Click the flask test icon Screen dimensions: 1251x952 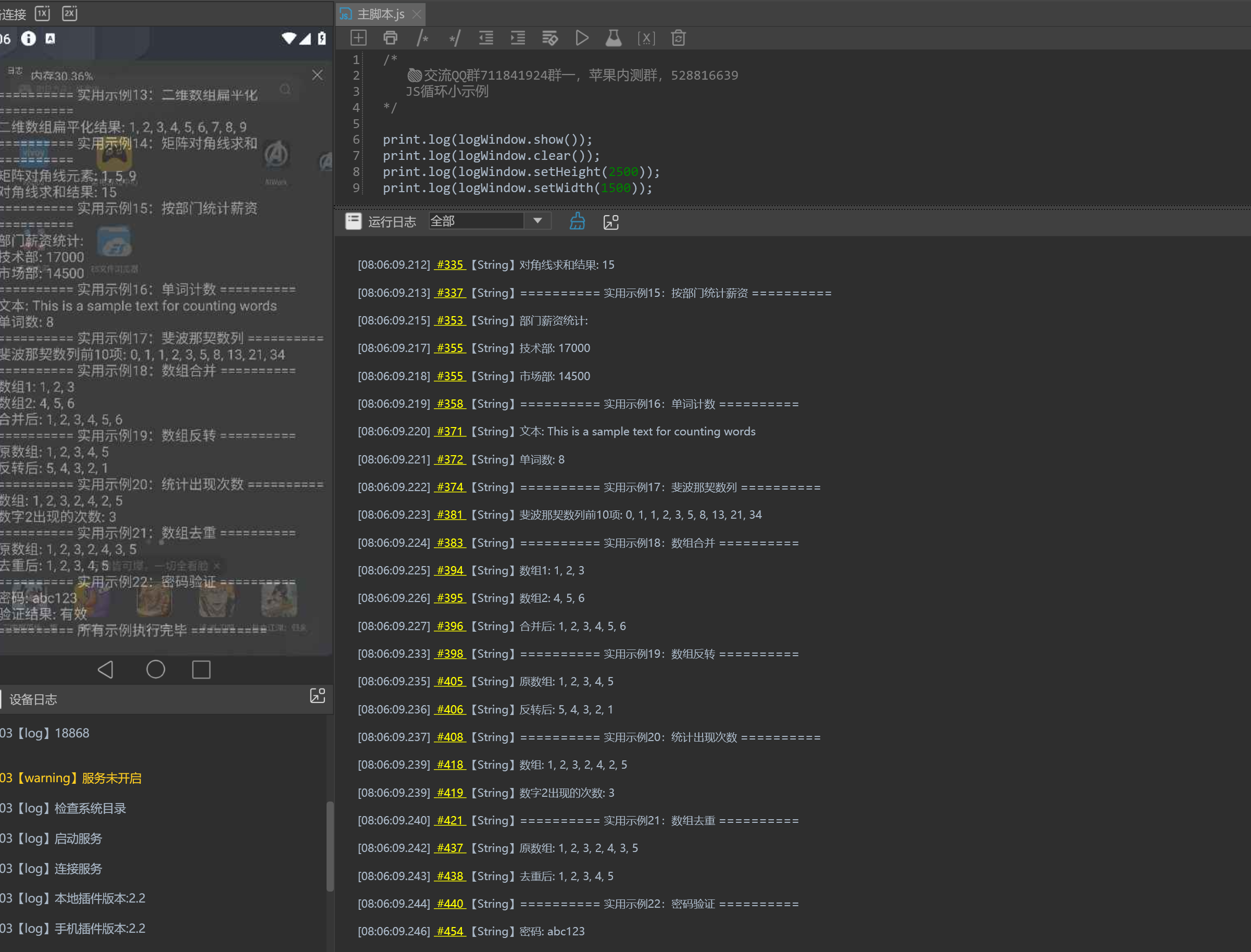coord(614,38)
